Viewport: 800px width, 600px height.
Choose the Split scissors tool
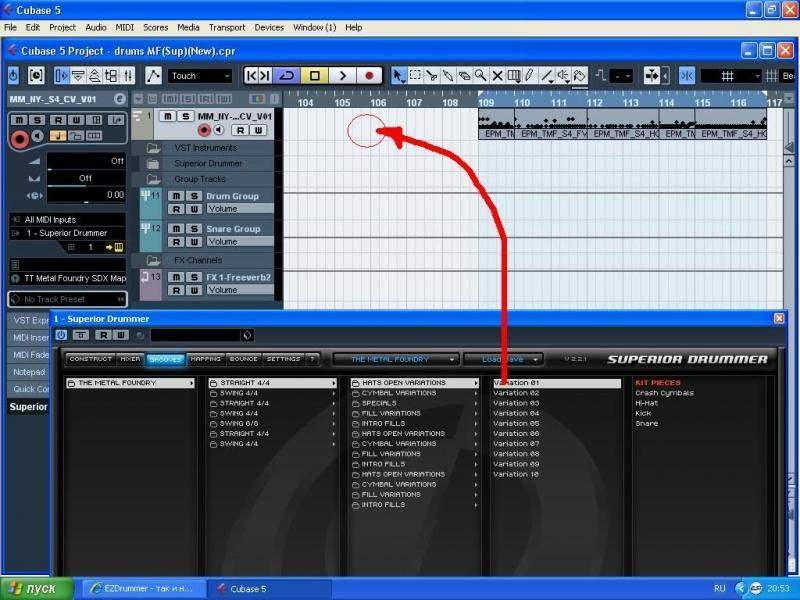coord(432,76)
